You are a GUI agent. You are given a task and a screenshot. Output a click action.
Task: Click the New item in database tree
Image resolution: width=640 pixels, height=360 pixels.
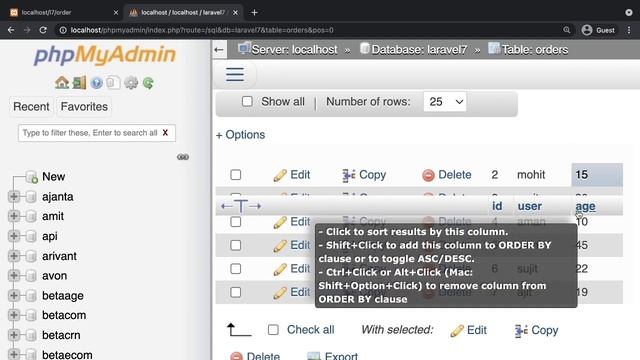[x=53, y=177]
